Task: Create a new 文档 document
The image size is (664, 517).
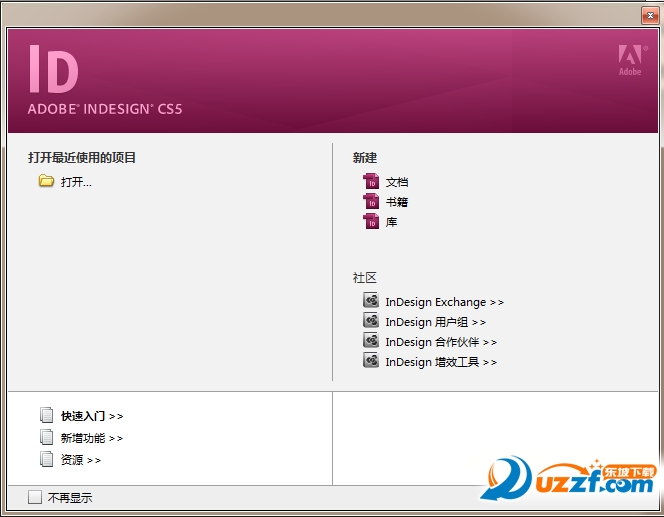Action: click(397, 182)
